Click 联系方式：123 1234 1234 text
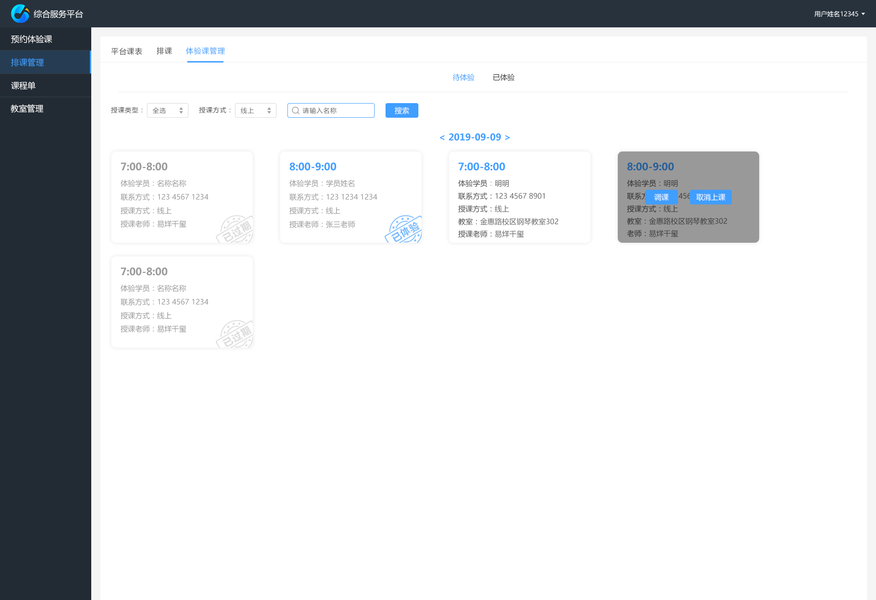 [x=333, y=197]
